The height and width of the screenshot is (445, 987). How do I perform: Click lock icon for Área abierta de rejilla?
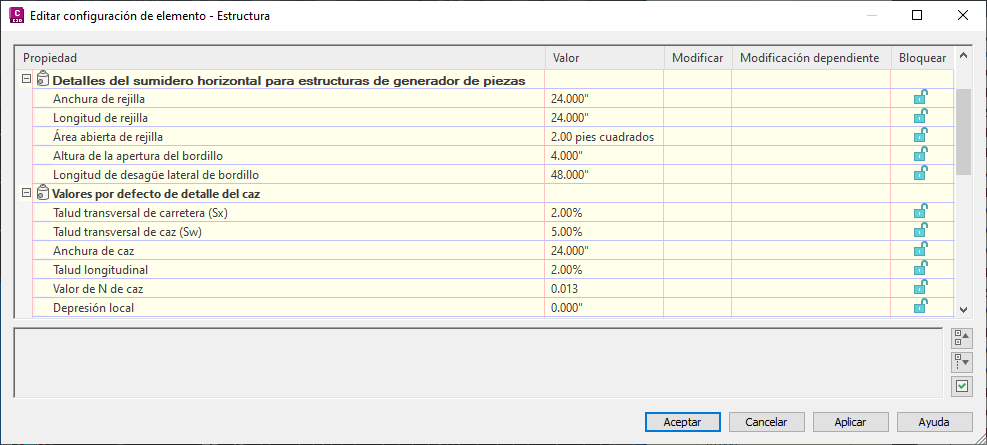coord(920,136)
